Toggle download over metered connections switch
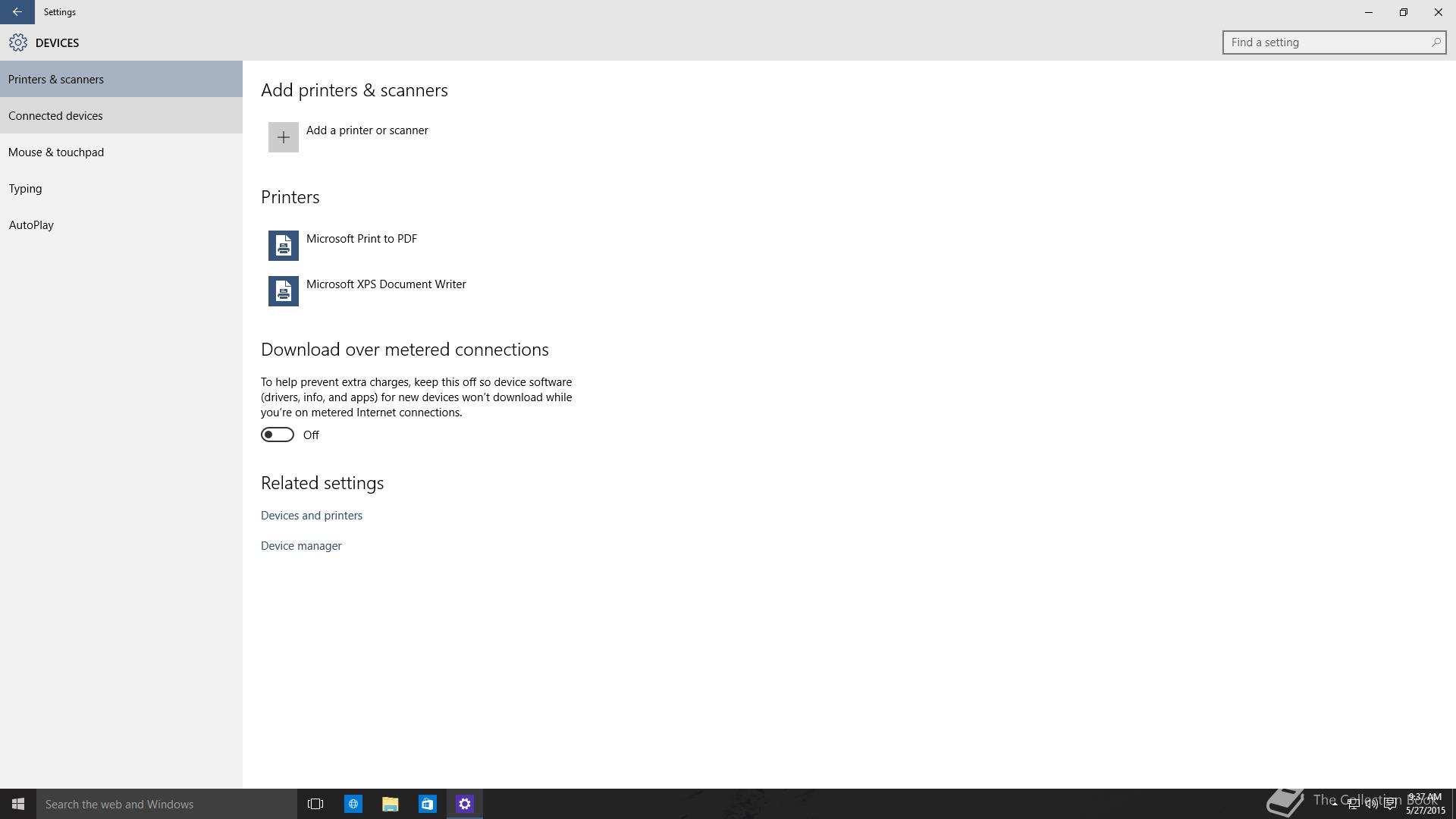The height and width of the screenshot is (819, 1456). coord(278,435)
